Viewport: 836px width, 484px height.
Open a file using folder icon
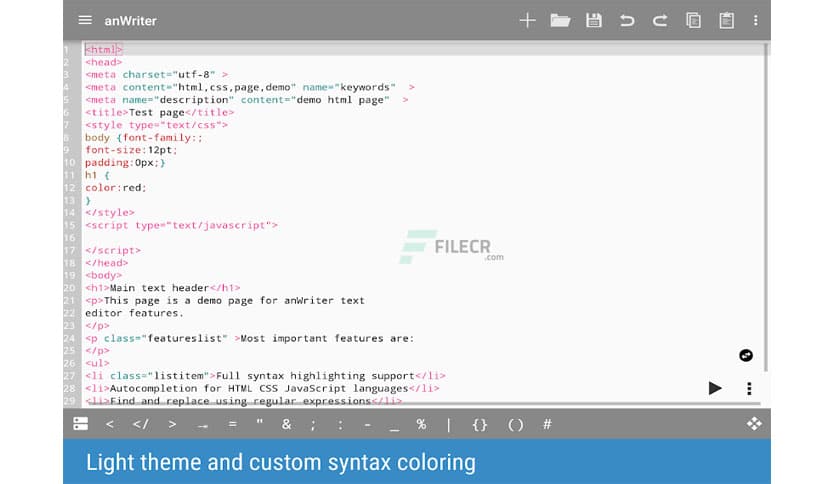coord(560,20)
